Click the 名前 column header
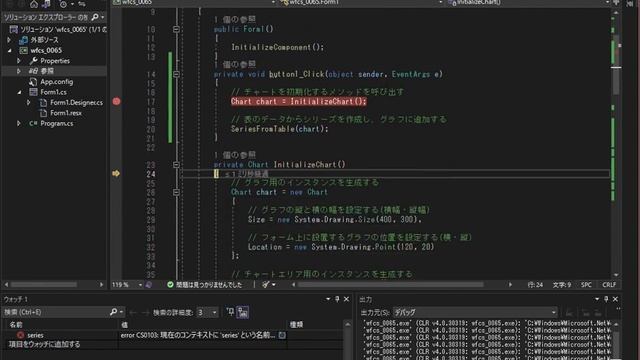640x360 pixels. pyautogui.click(x=16, y=325)
